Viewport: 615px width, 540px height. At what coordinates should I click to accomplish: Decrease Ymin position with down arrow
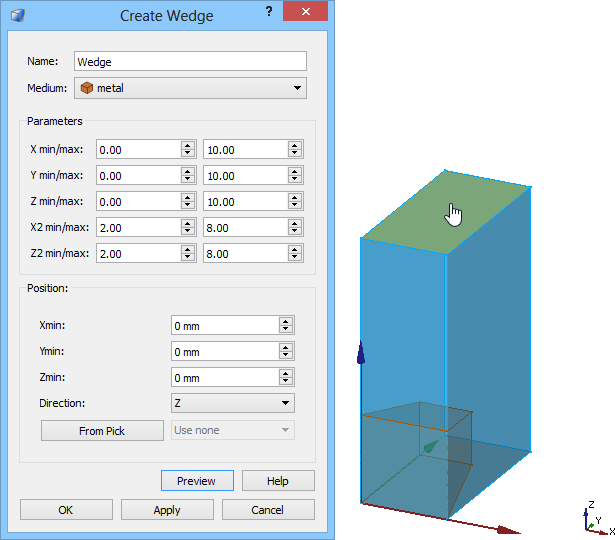(x=286, y=356)
